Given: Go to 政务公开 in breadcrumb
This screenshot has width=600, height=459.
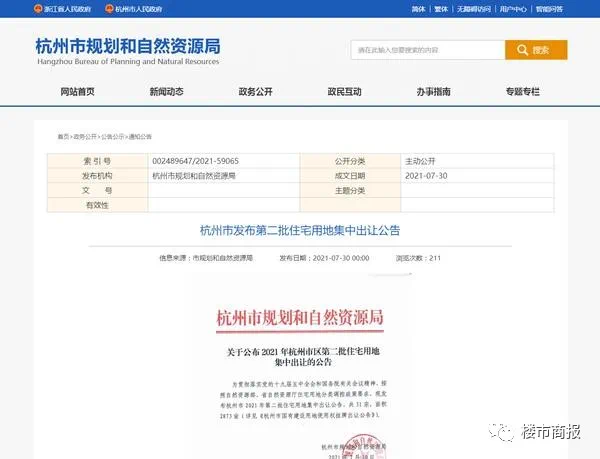Looking at the screenshot, I should [85, 137].
